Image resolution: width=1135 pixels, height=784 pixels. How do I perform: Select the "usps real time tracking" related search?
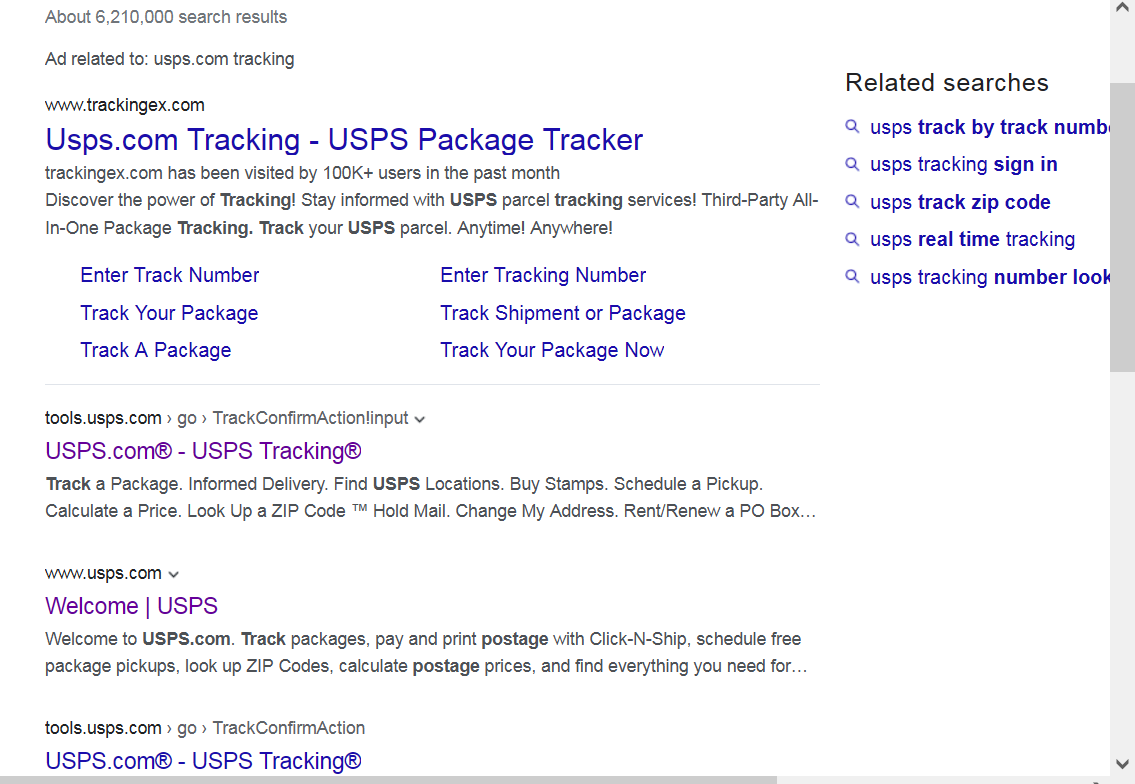pos(972,239)
